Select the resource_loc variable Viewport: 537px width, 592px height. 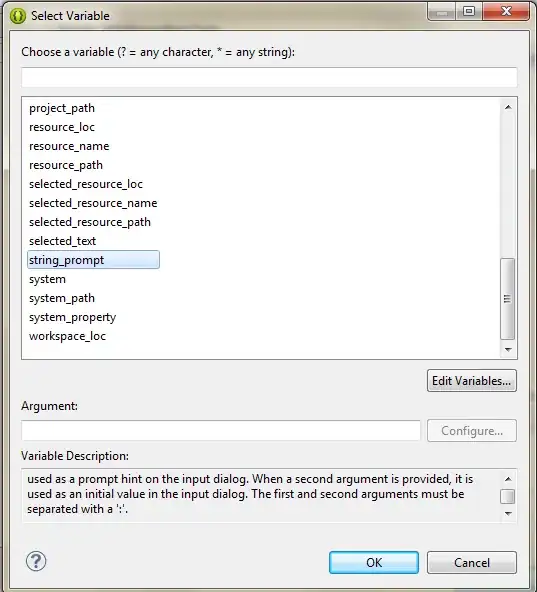pyautogui.click(x=62, y=127)
